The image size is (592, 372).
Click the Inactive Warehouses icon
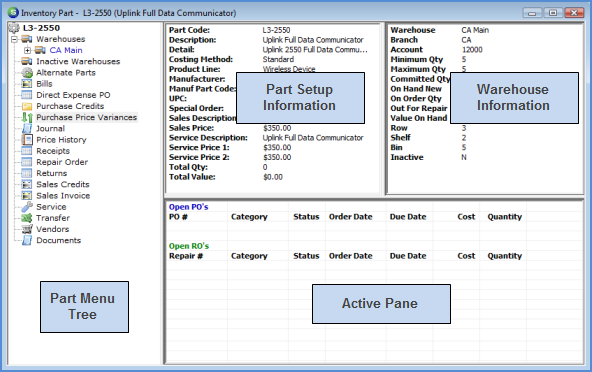[26, 61]
